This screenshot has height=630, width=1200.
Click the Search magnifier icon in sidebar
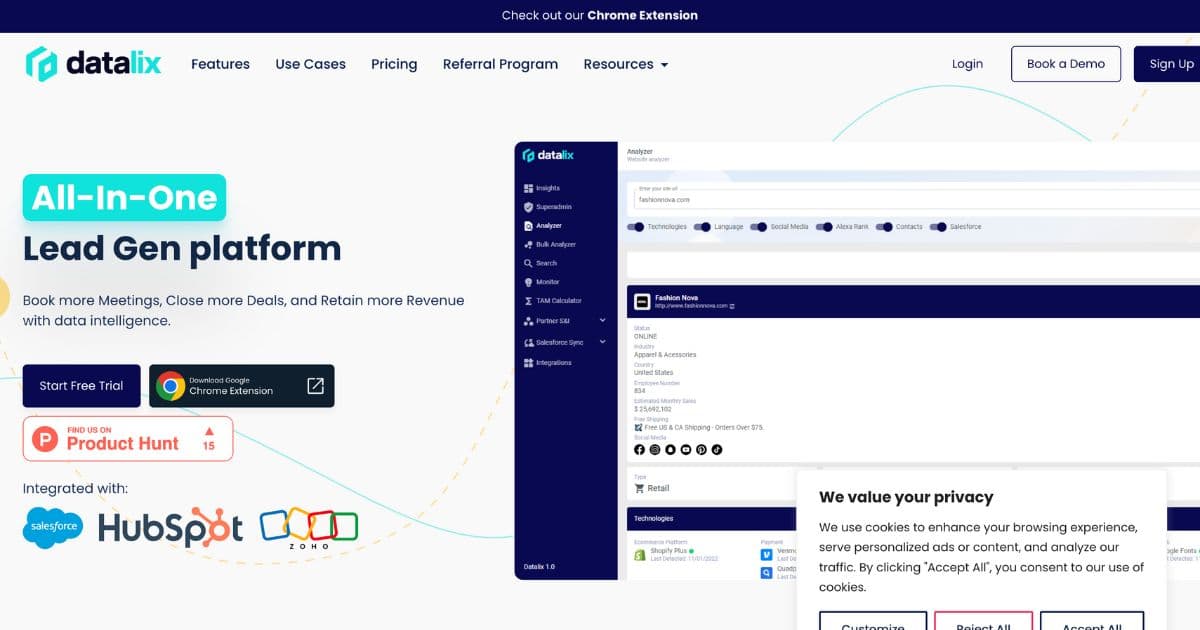tap(529, 263)
